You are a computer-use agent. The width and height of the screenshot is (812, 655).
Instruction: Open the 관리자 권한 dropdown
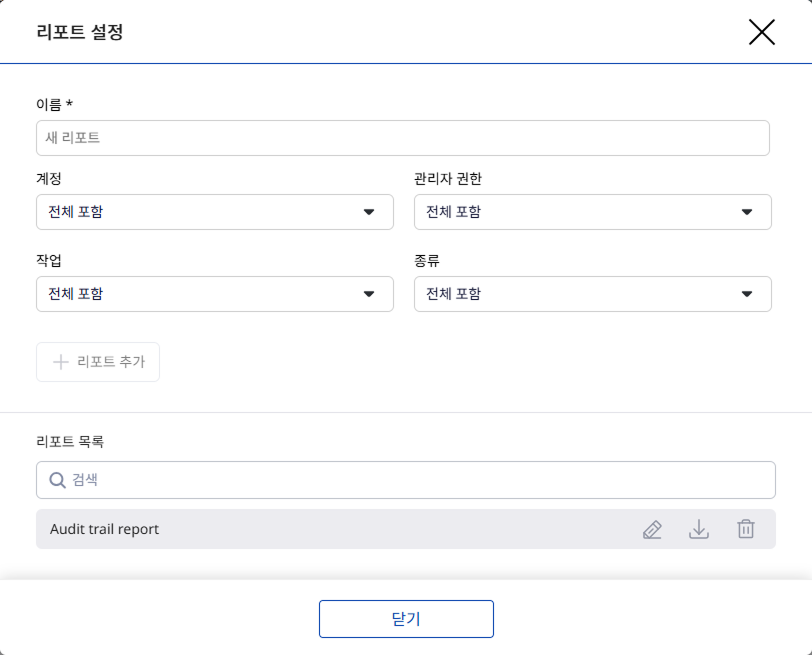(x=580, y=212)
